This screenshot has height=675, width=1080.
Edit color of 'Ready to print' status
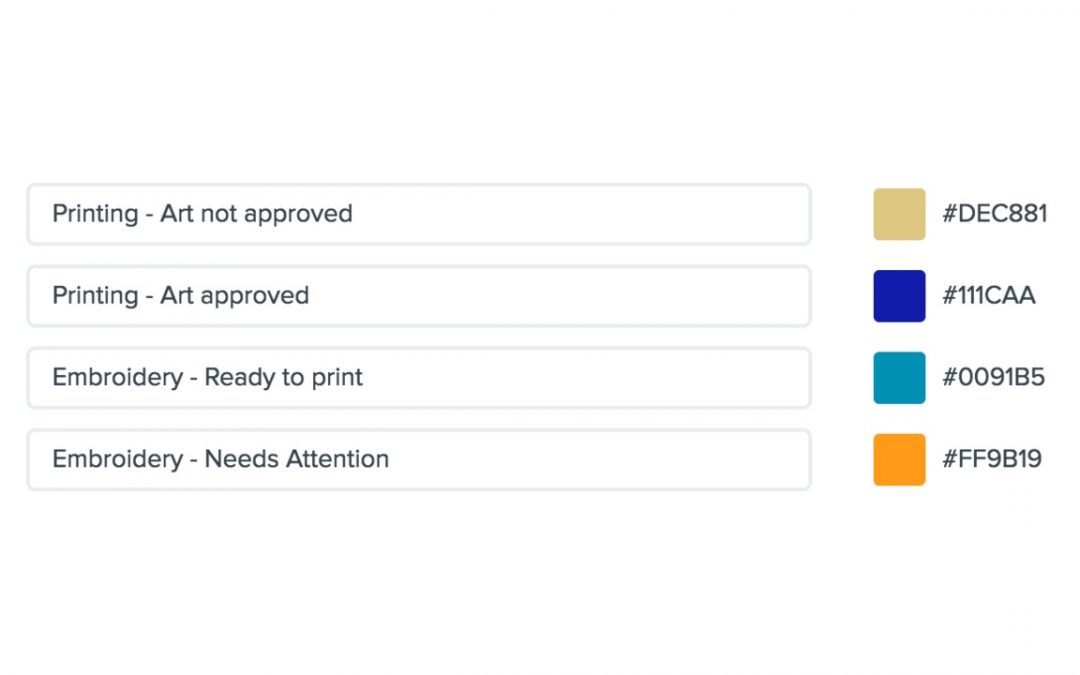point(899,378)
